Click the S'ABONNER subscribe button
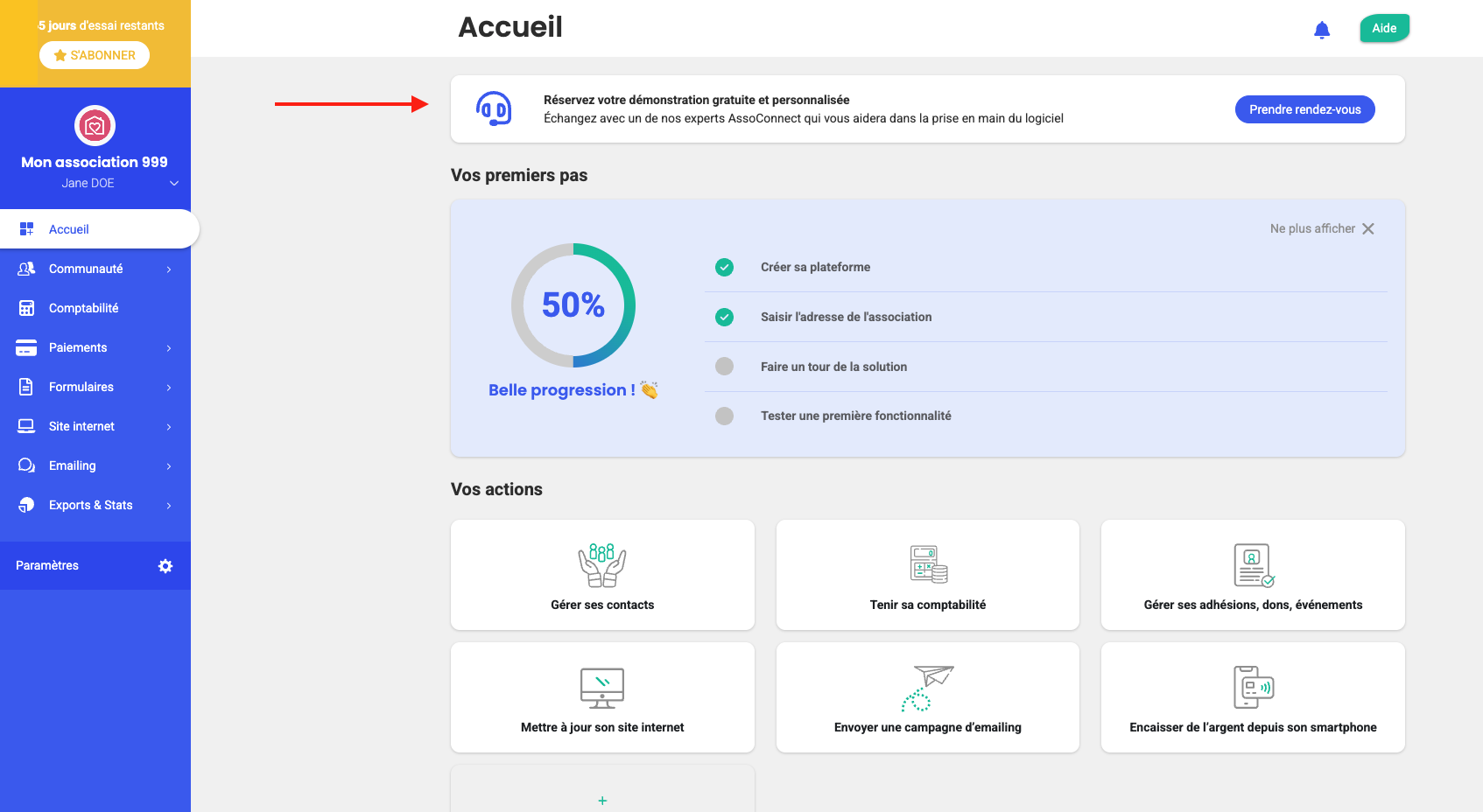1483x812 pixels. (x=95, y=55)
